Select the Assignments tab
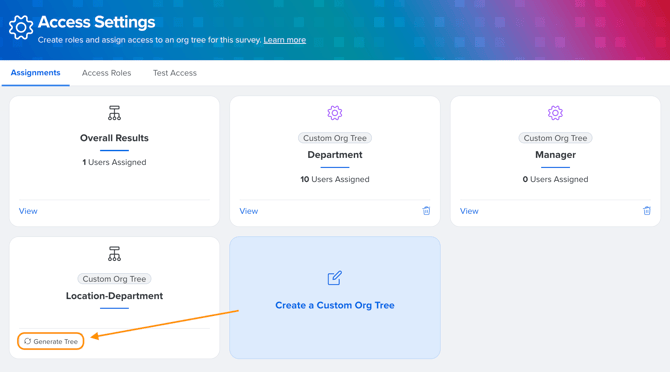The width and height of the screenshot is (670, 372). [35, 73]
